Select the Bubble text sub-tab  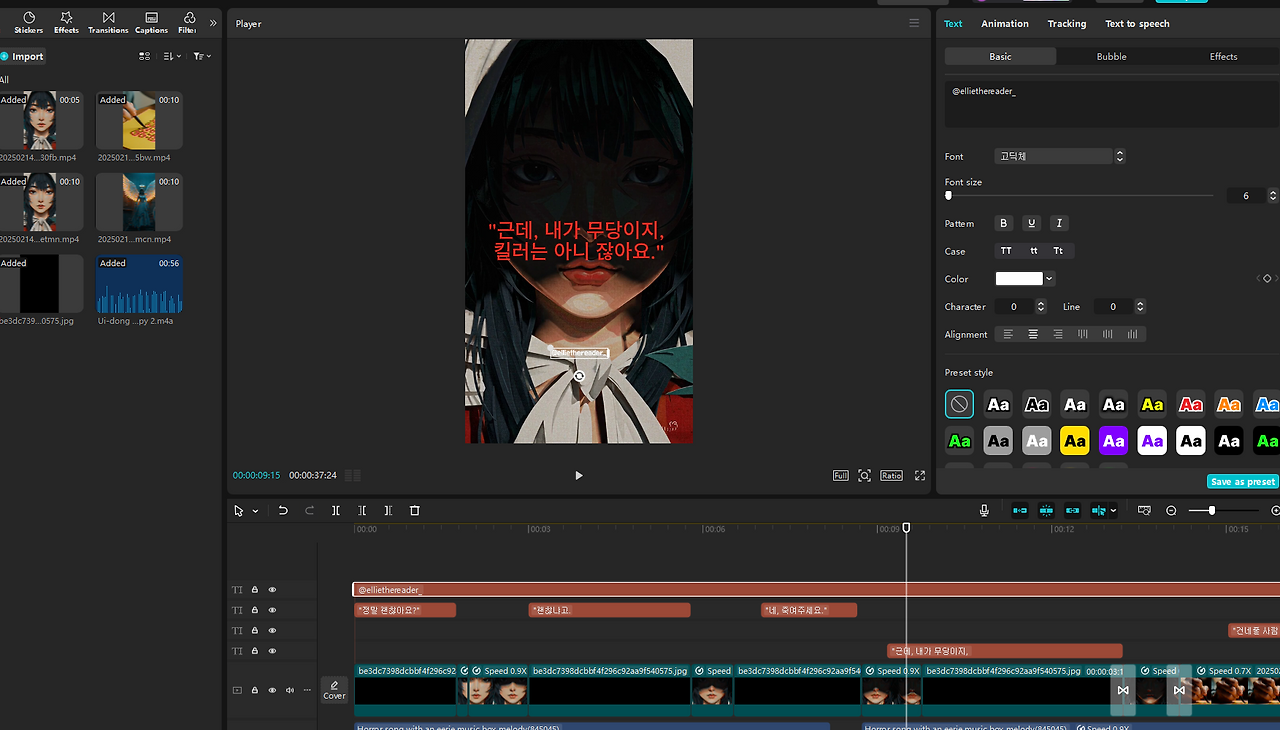[x=1111, y=57]
